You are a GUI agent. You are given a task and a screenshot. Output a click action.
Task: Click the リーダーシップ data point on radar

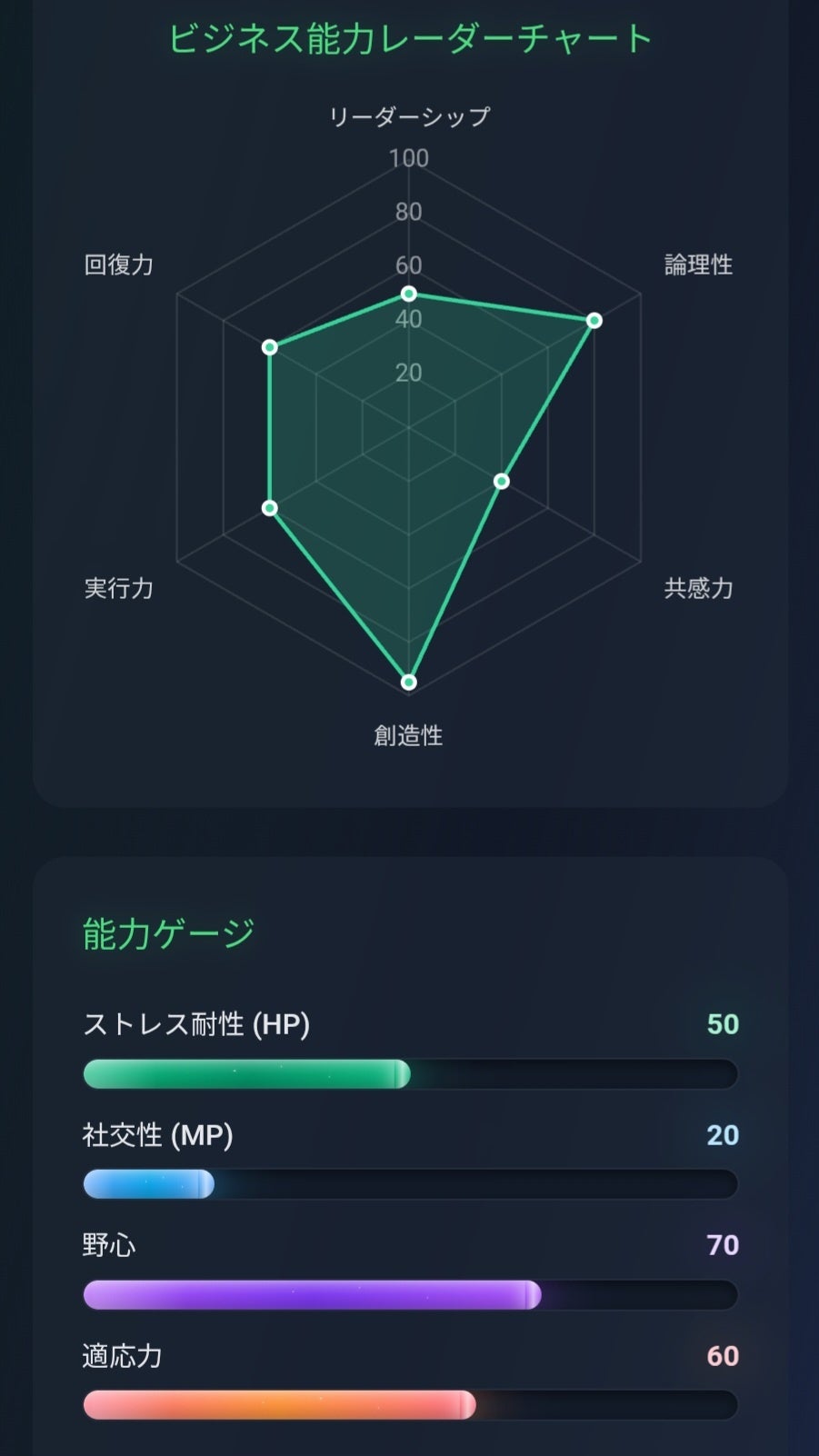(x=409, y=294)
